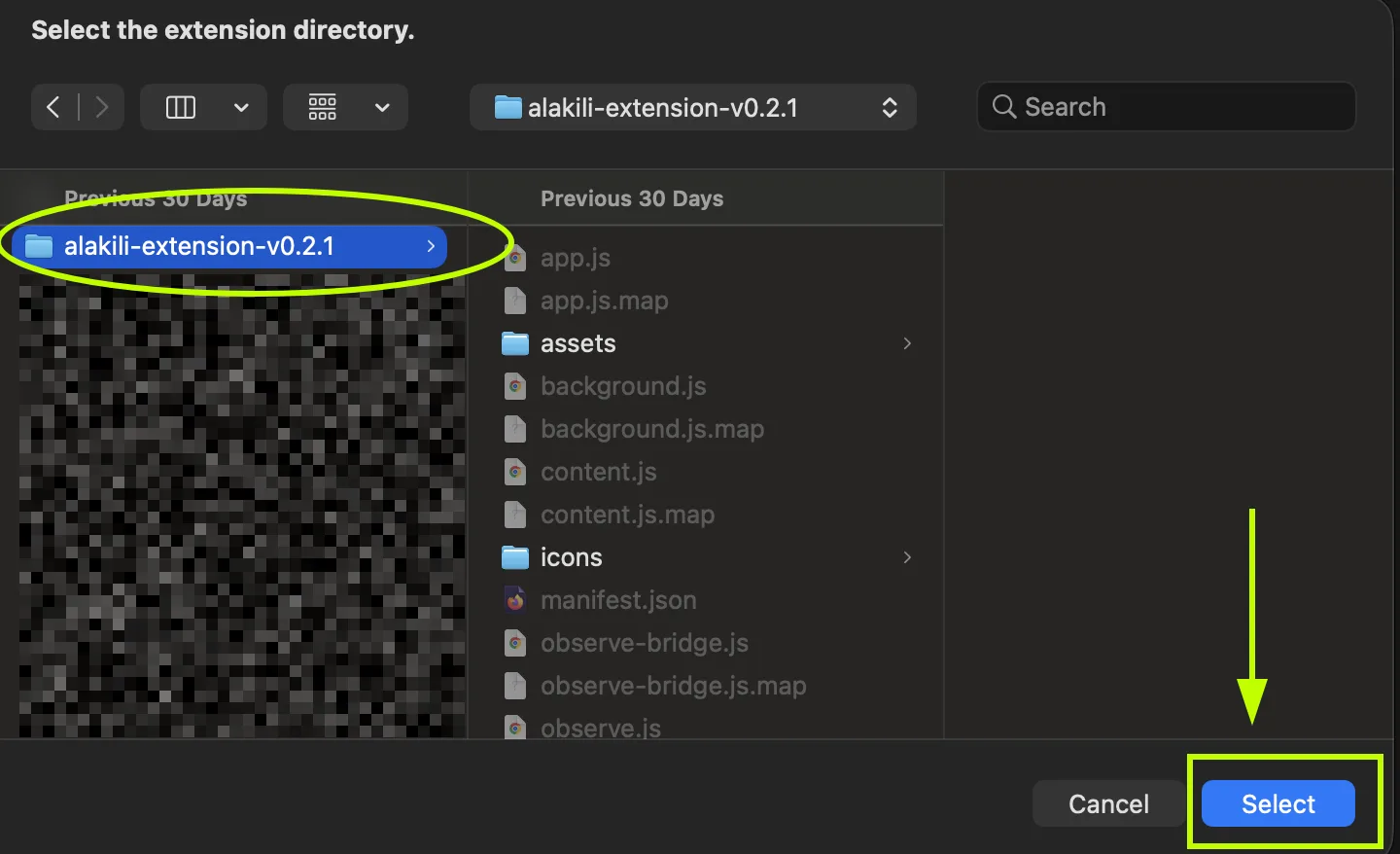Click into the Search field
This screenshot has height=854, width=1400.
(1166, 107)
